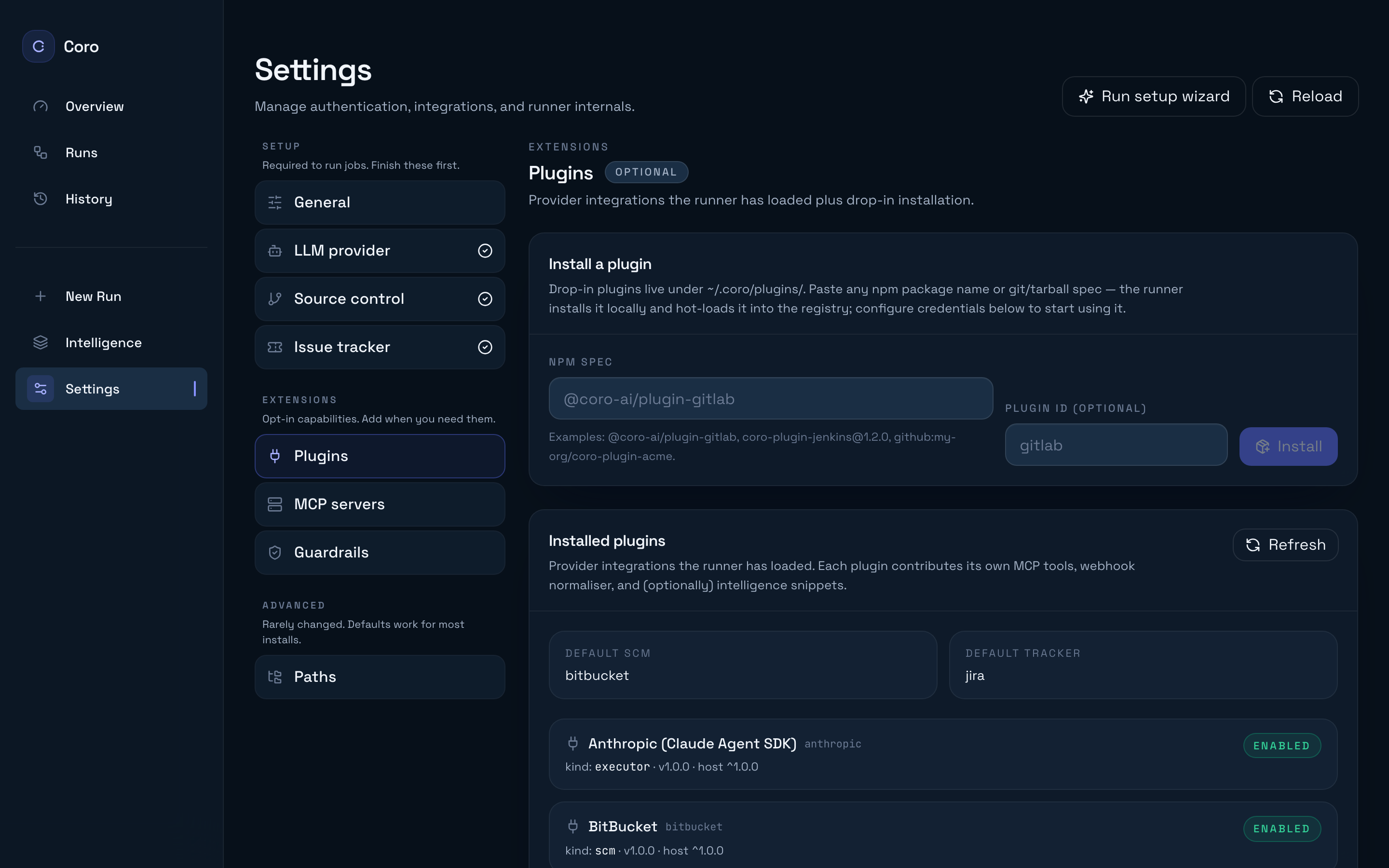Click the circular-arrows icon on the Reload button
The height and width of the screenshot is (868, 1389).
click(1276, 96)
